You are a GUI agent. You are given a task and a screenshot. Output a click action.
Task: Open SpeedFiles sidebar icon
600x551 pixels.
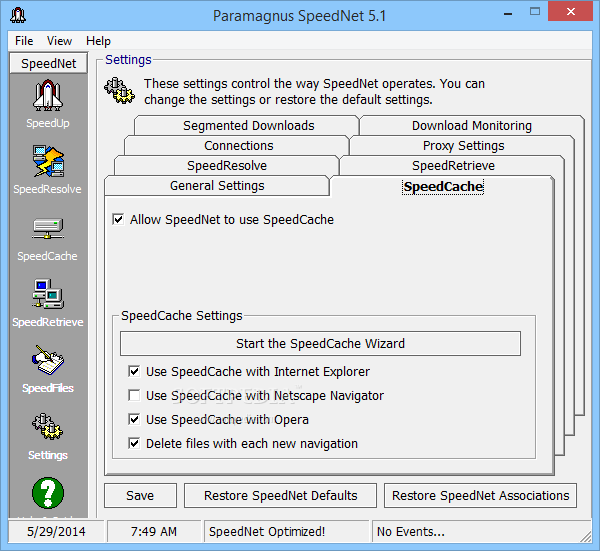48,360
